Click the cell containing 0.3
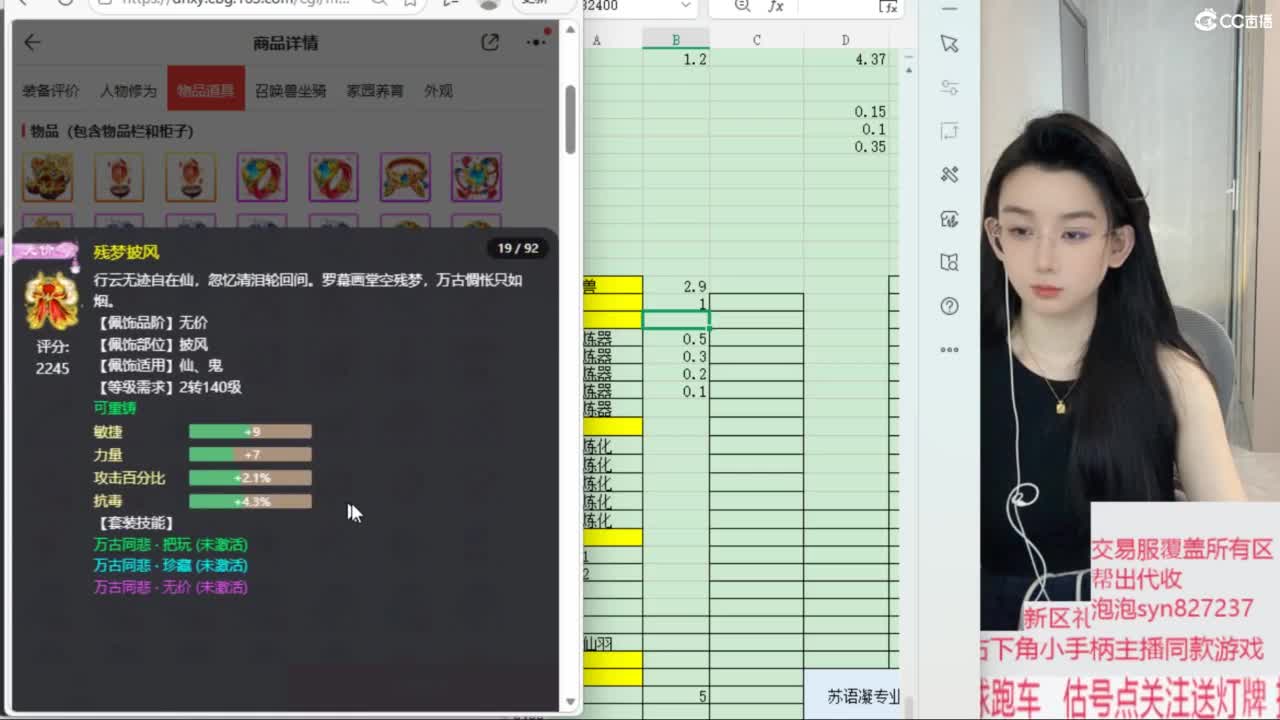The image size is (1280, 720). 676,357
